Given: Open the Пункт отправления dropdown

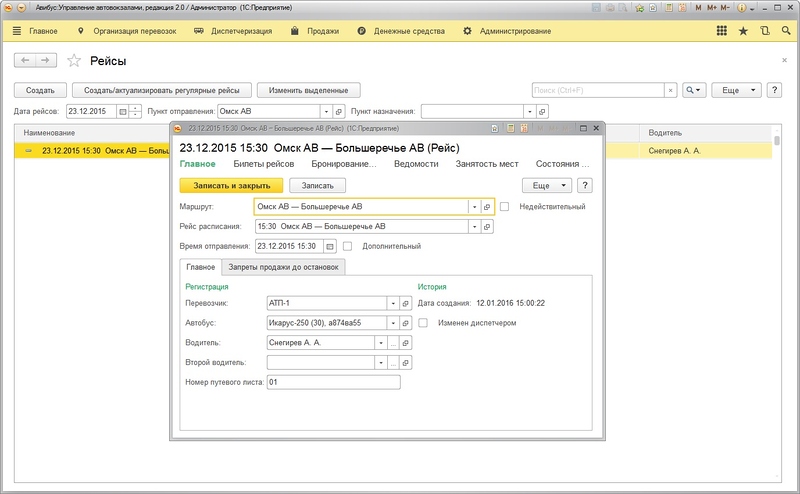Looking at the screenshot, I should pyautogui.click(x=324, y=111).
